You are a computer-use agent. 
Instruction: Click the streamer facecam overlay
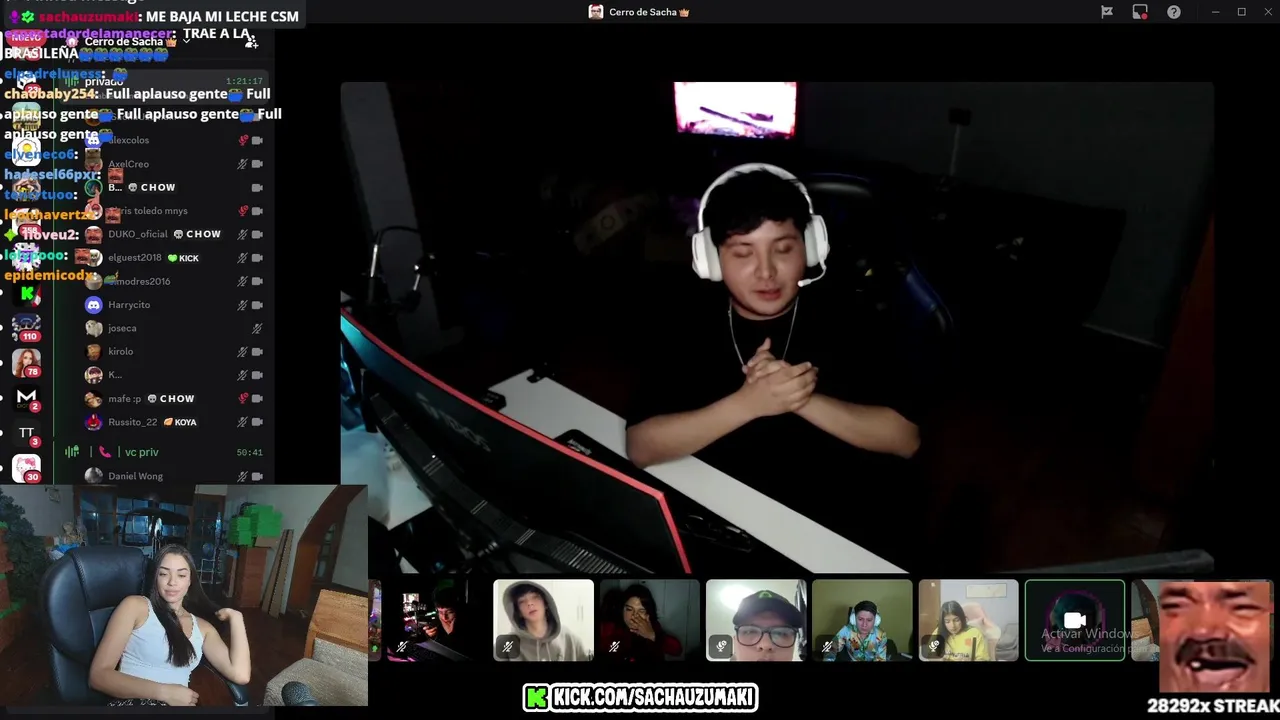click(184, 596)
